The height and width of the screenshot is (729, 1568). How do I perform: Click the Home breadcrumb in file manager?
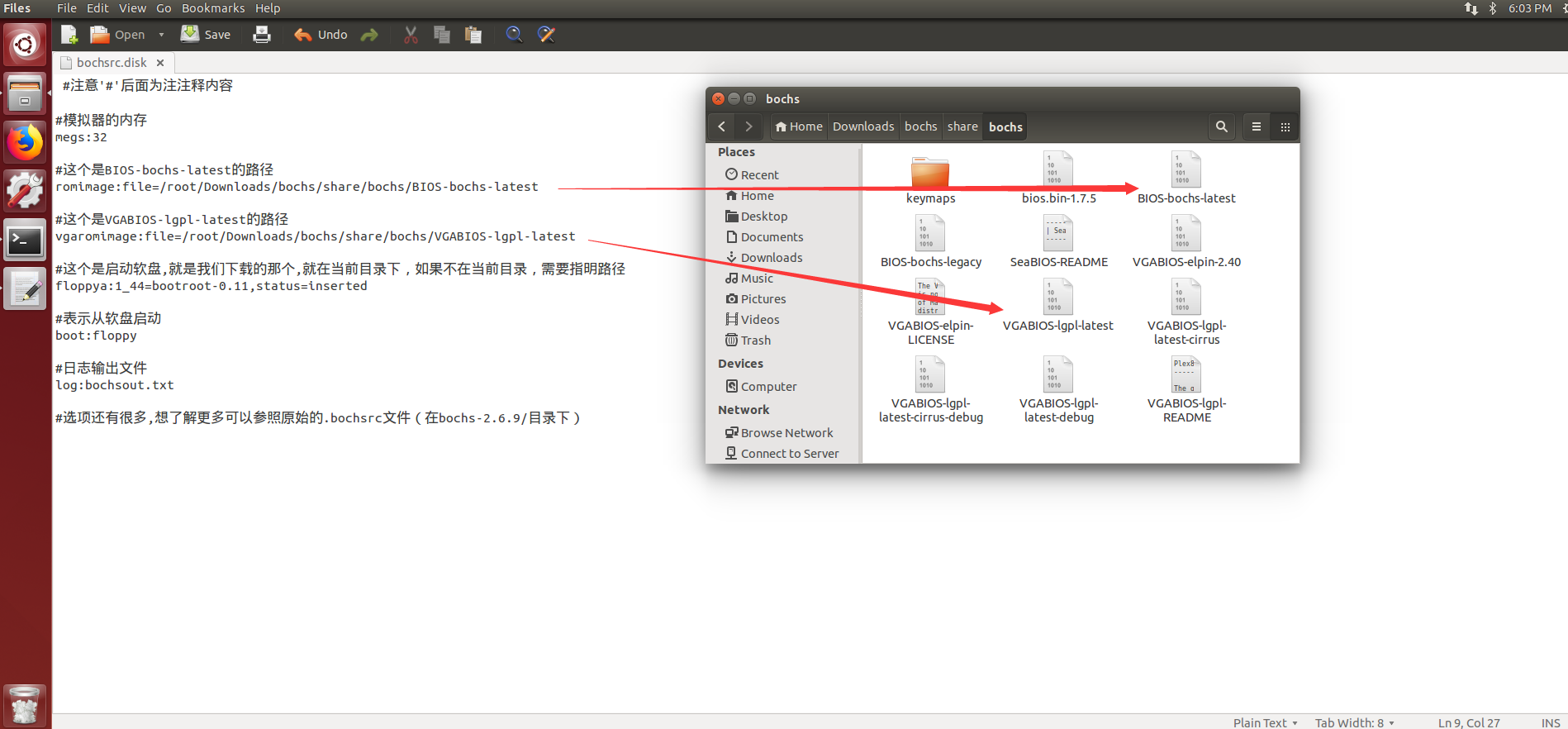click(x=799, y=126)
